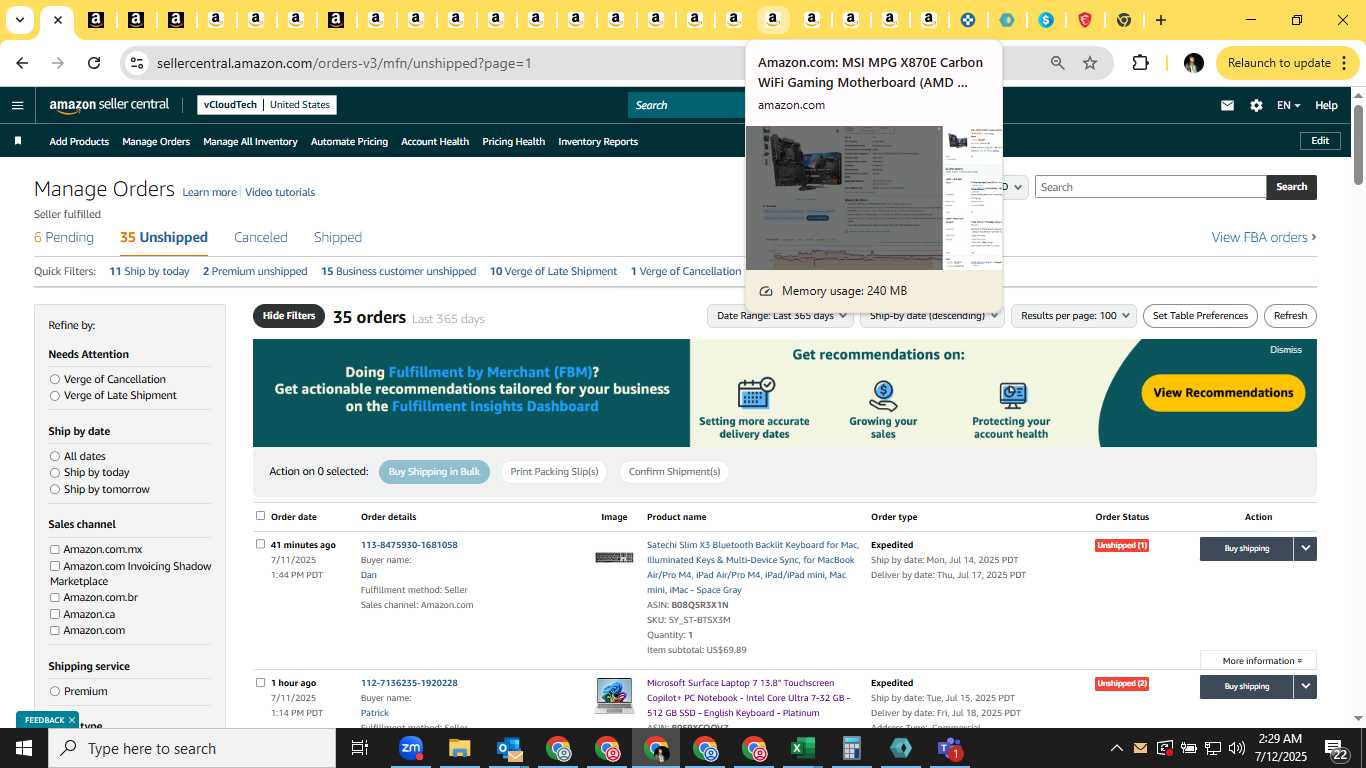Tick checkbox for order 113-8475930-1681058
Viewport: 1366px width, 768px height.
tap(260, 544)
